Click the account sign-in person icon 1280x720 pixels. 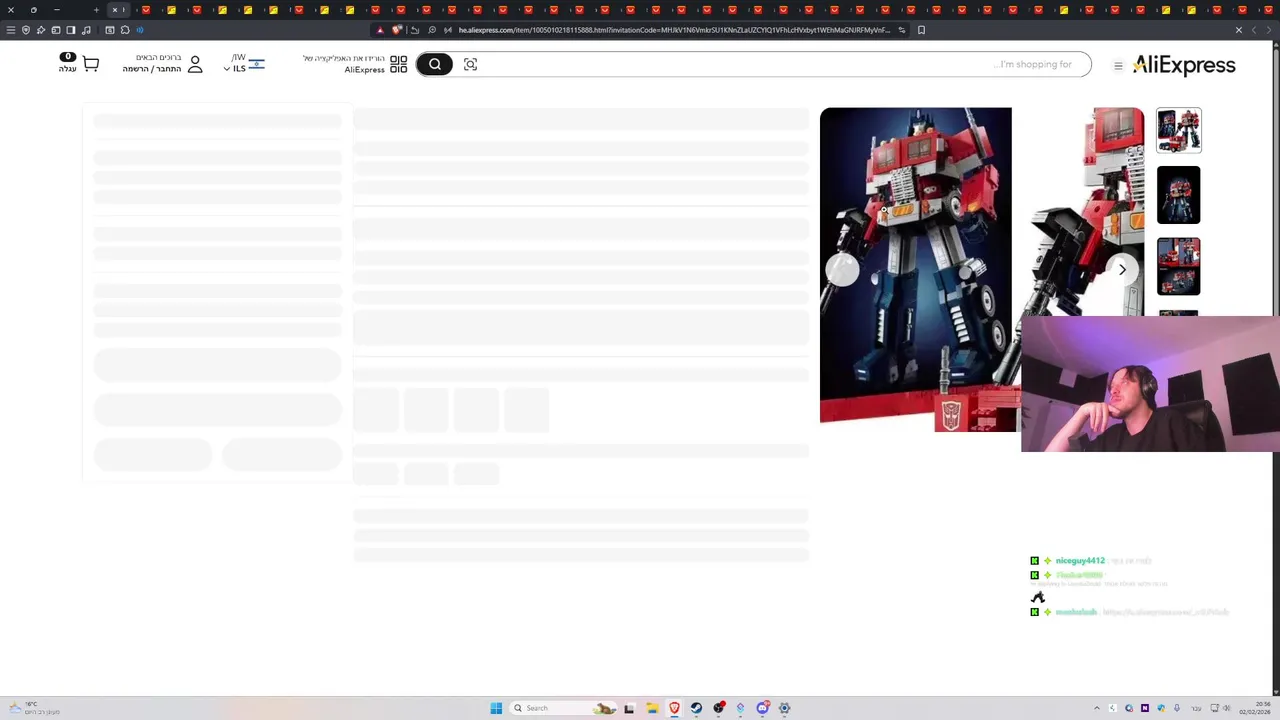[195, 64]
